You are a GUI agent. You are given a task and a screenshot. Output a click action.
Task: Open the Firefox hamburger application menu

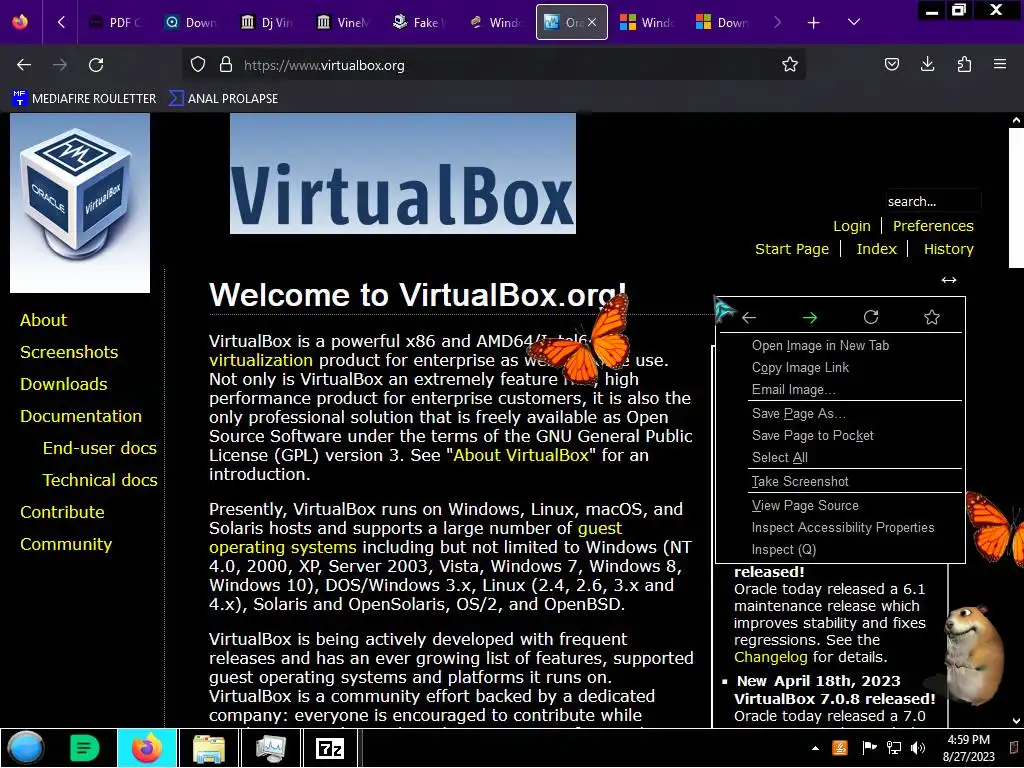click(x=1000, y=64)
